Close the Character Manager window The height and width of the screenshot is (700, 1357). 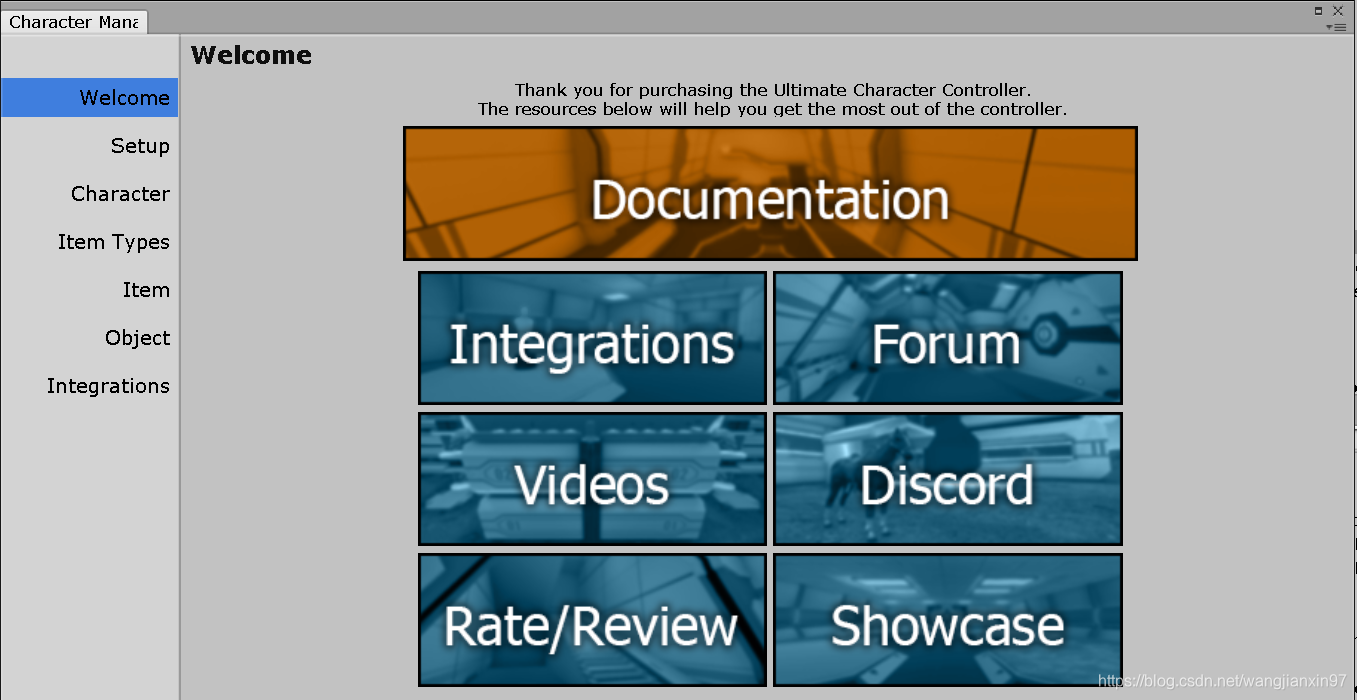[1338, 11]
